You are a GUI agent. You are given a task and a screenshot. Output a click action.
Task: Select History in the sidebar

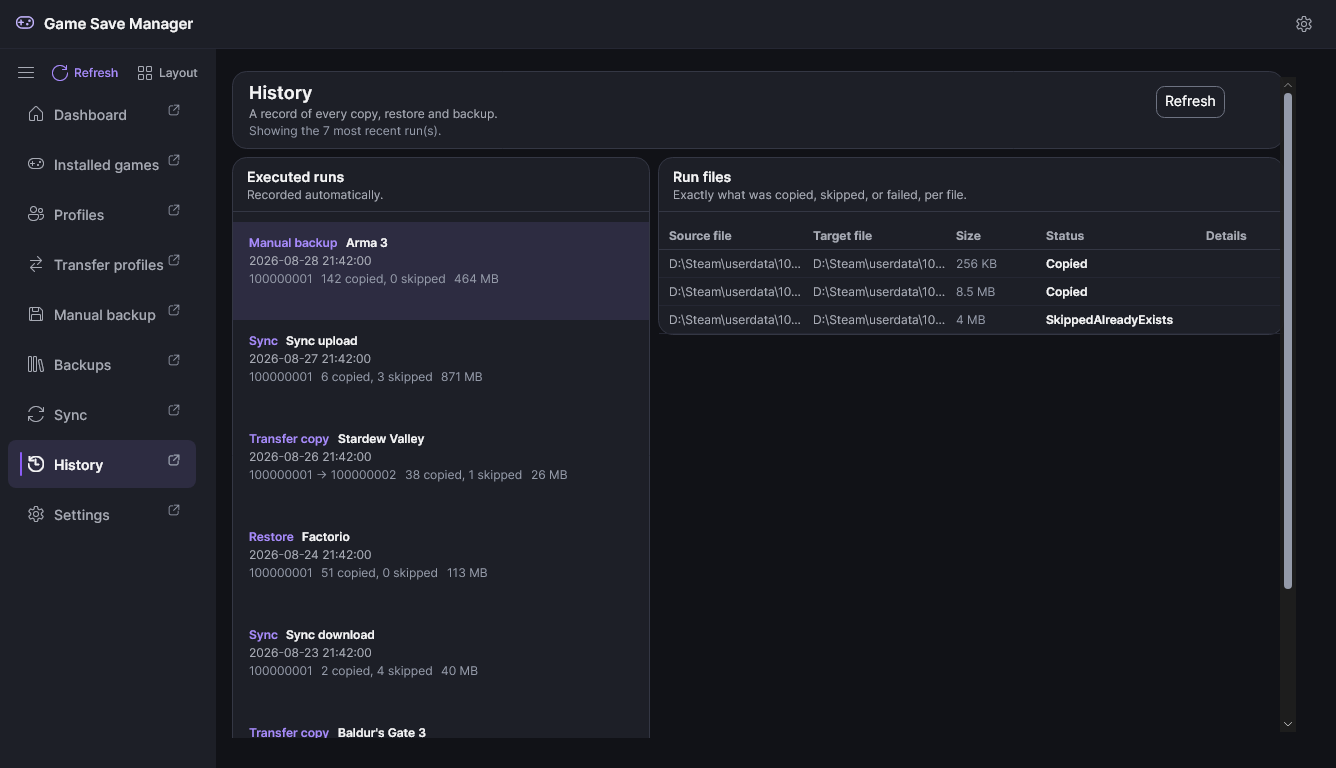coord(102,464)
